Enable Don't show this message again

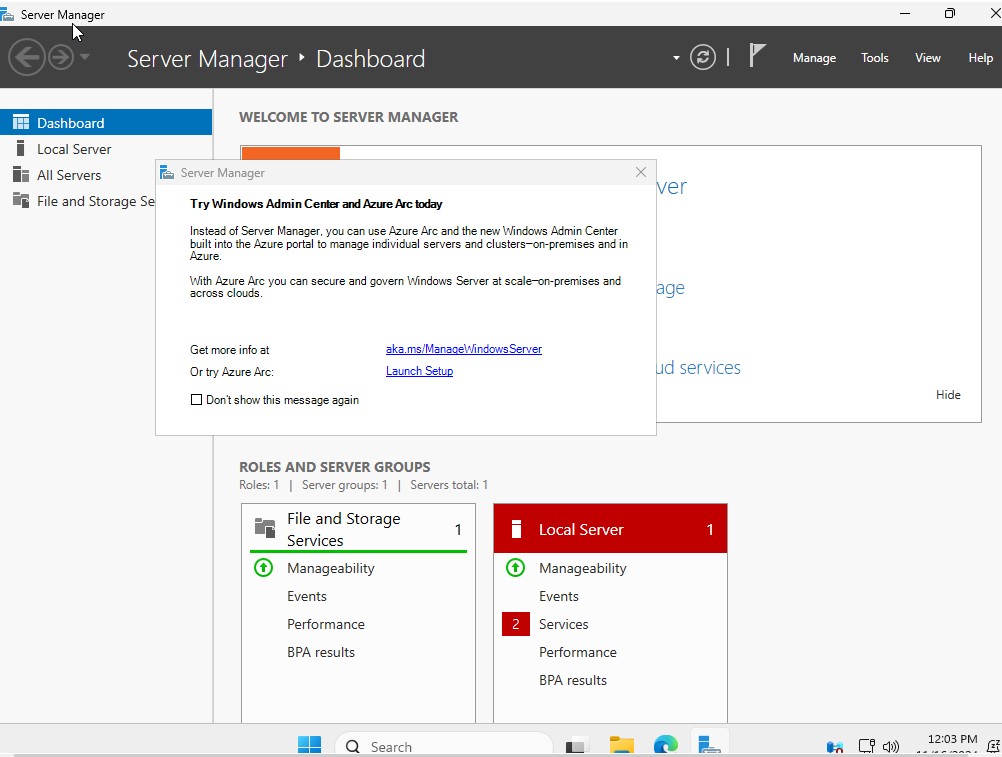click(196, 400)
